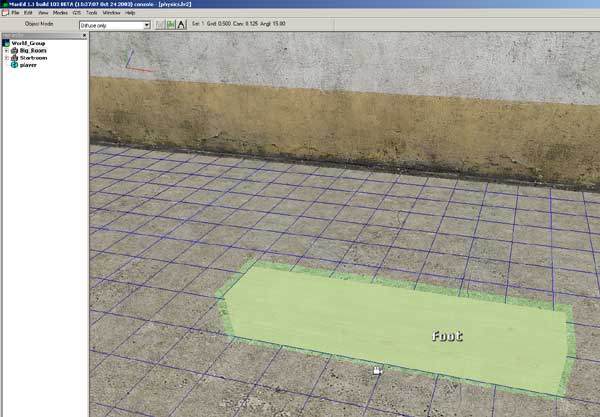The height and width of the screenshot is (417, 600).
Task: Select the Big_Room tree node
Action: pos(33,50)
